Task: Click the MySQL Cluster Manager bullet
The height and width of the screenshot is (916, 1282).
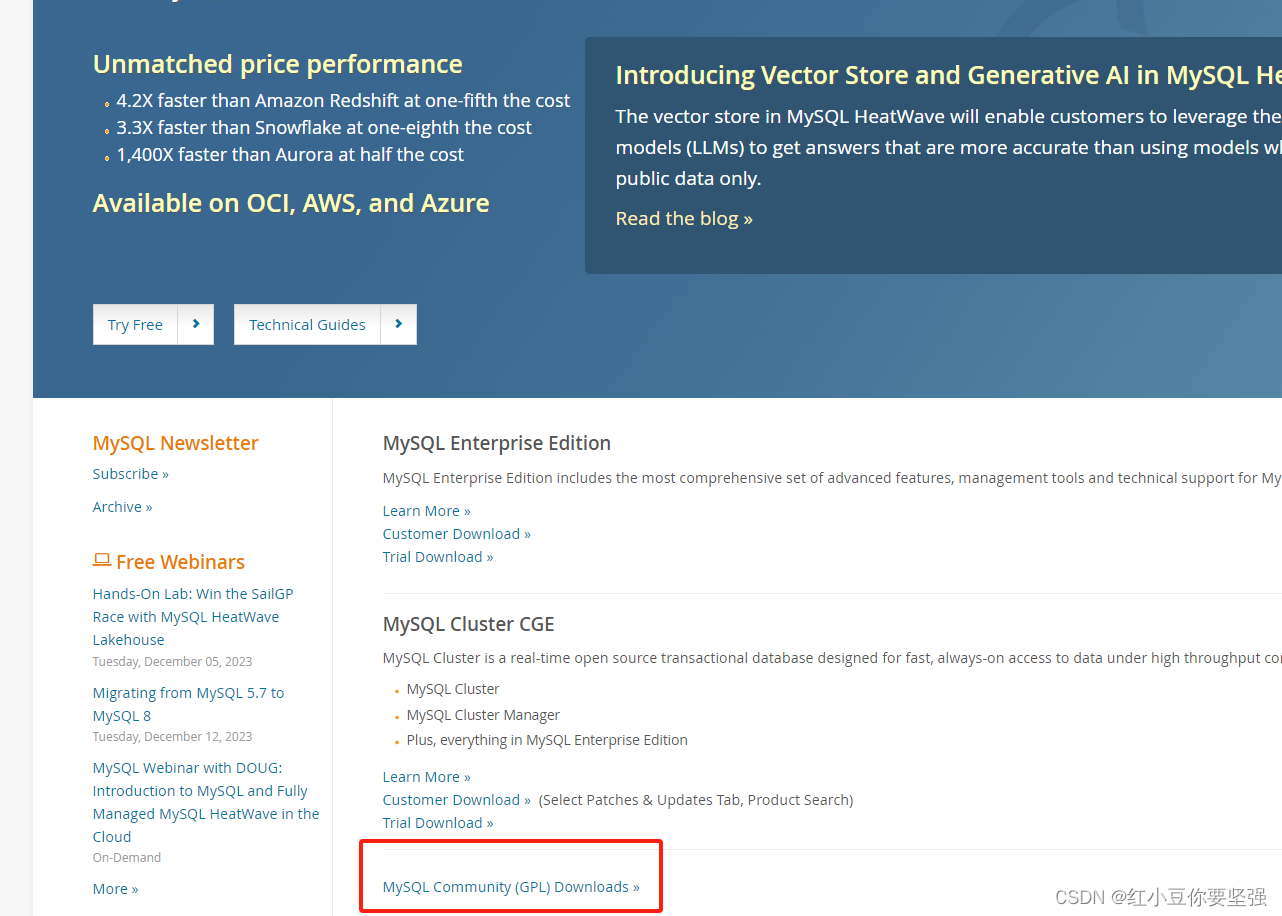Action: pos(483,715)
